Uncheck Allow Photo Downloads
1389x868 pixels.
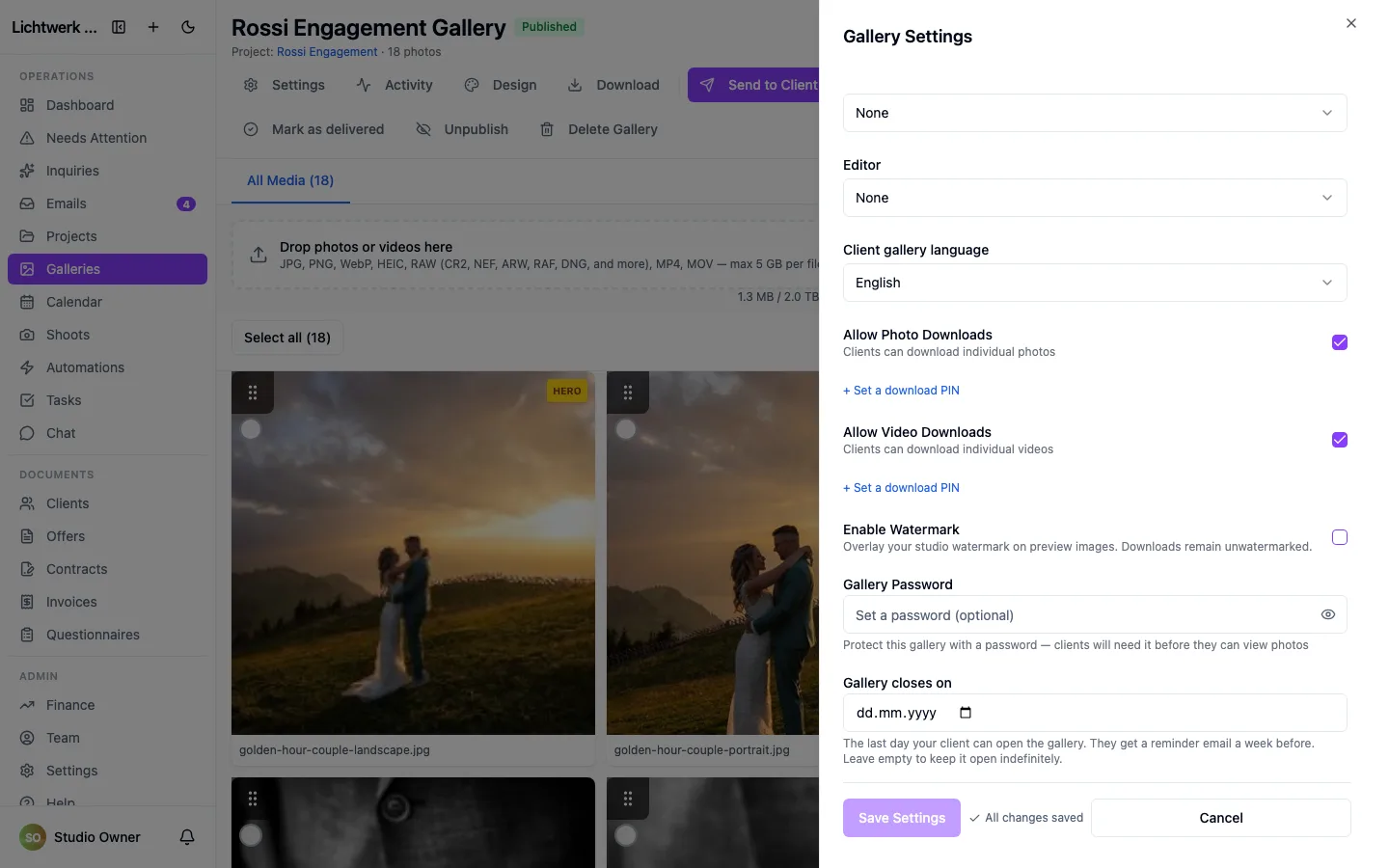click(1340, 342)
